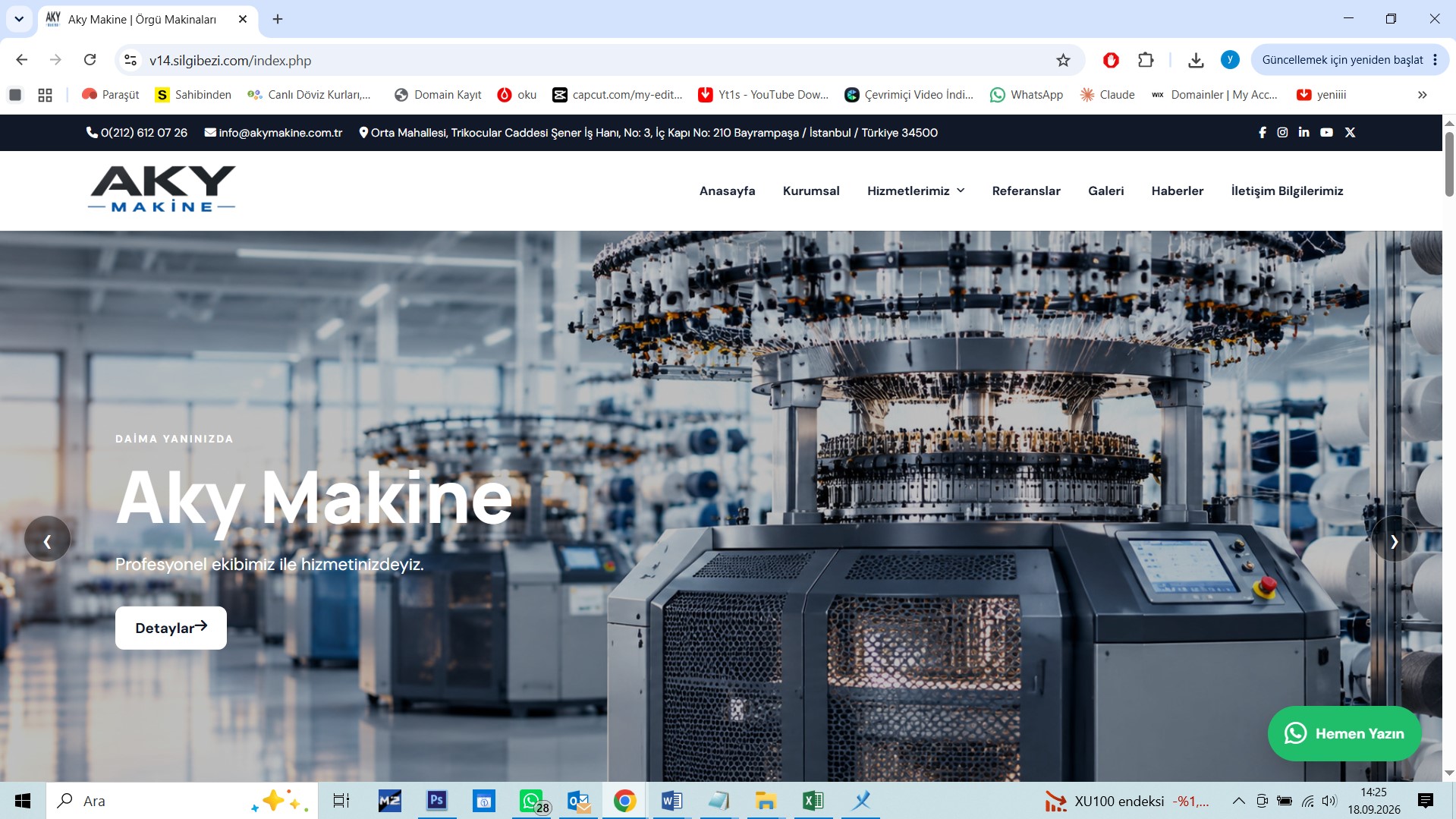Open the Extensions puzzle icon
Screen dimensions: 1456x819
[1146, 60]
